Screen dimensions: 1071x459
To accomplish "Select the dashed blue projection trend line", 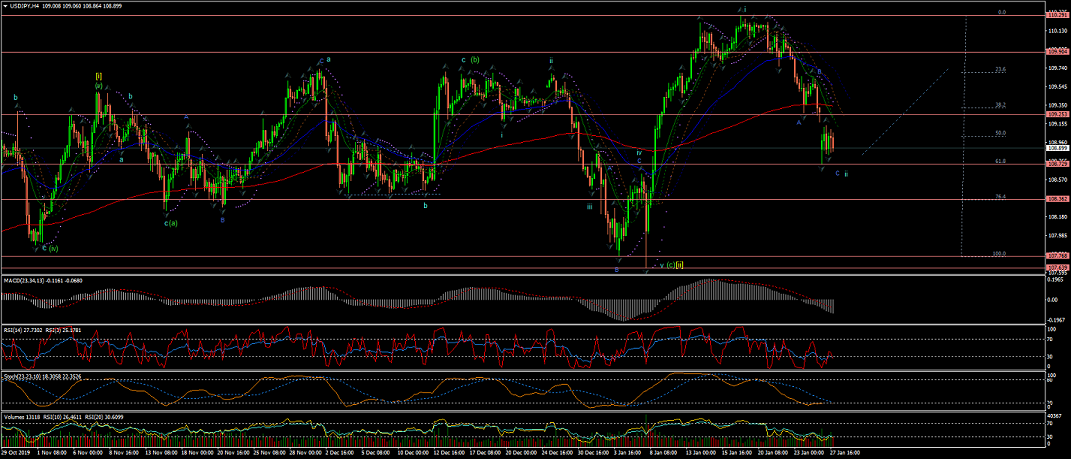I will coord(905,111).
